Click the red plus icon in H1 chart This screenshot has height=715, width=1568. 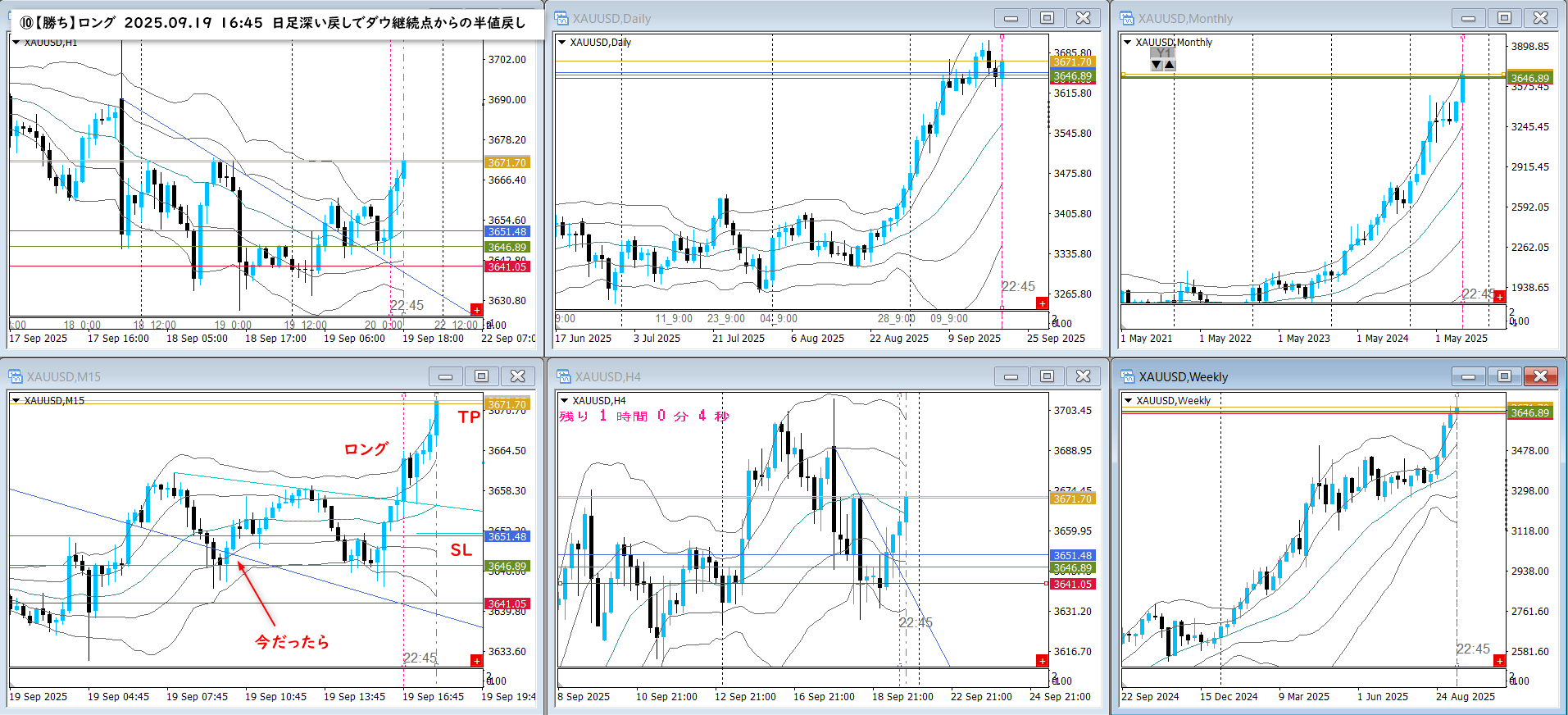click(476, 310)
